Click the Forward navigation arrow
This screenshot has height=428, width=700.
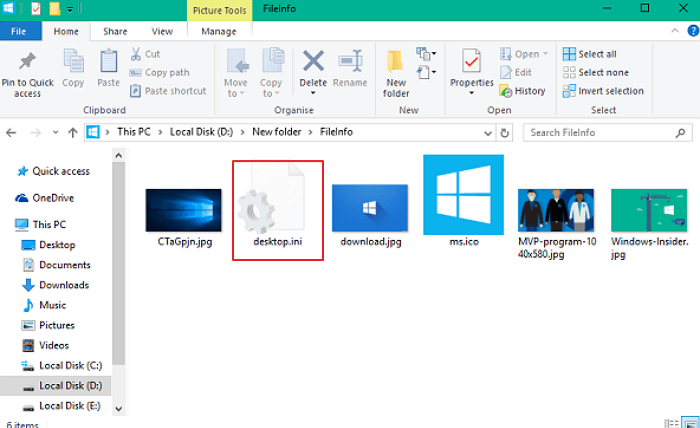(x=35, y=133)
